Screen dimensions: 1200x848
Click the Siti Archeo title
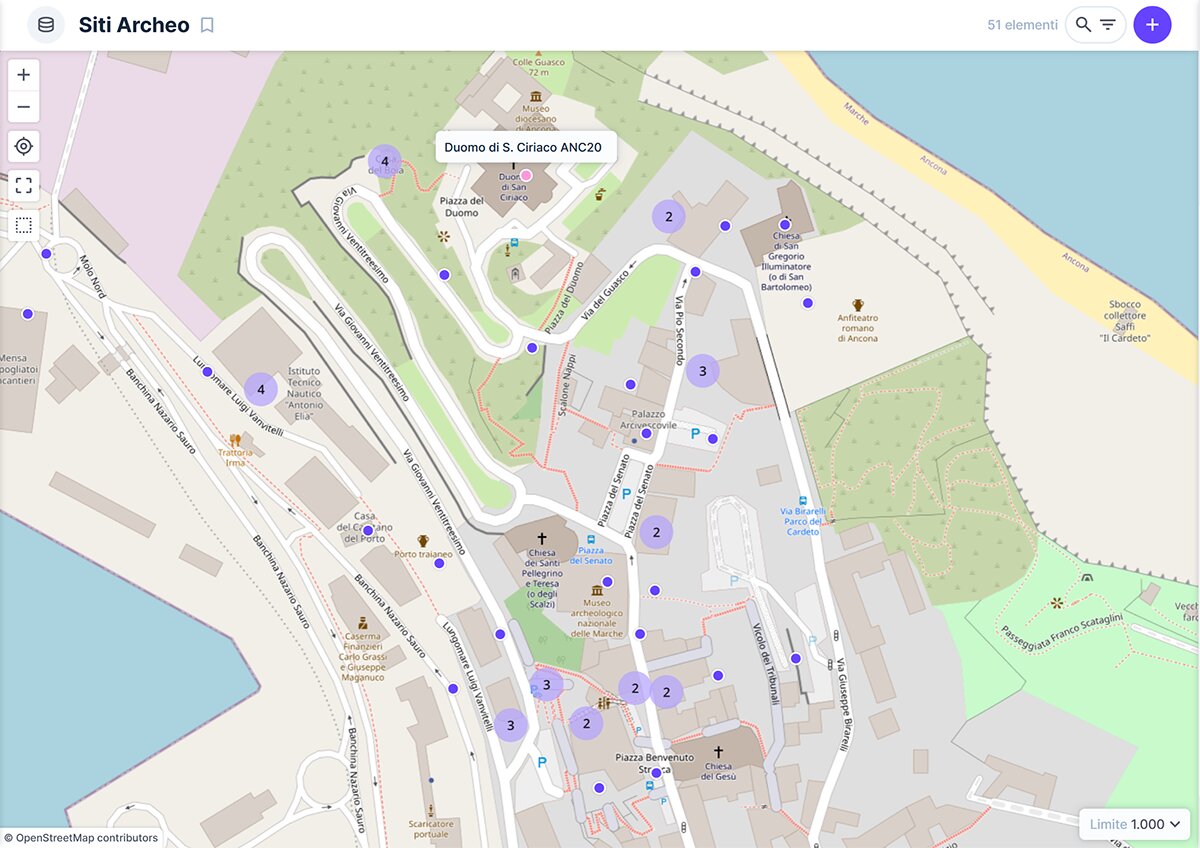click(134, 25)
